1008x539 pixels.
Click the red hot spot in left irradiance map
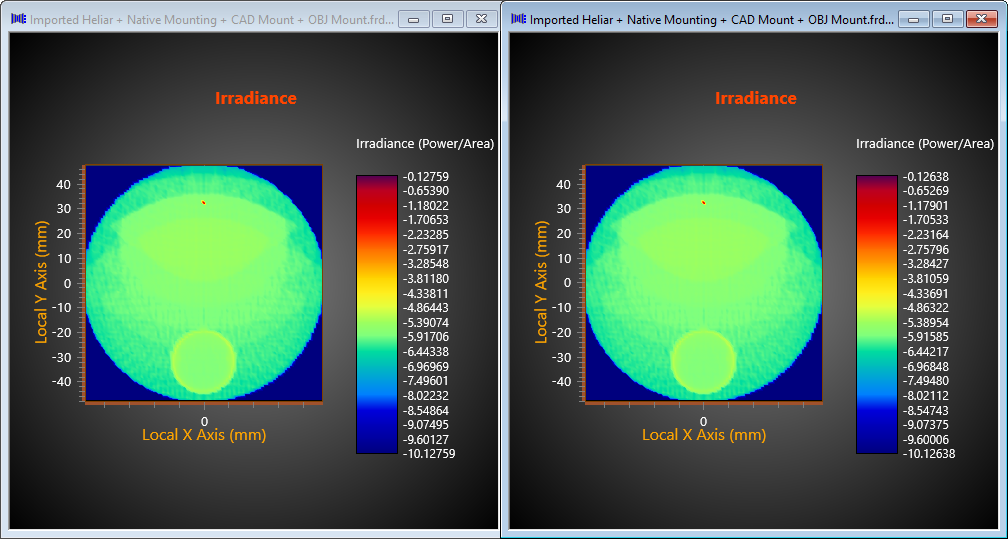[204, 203]
